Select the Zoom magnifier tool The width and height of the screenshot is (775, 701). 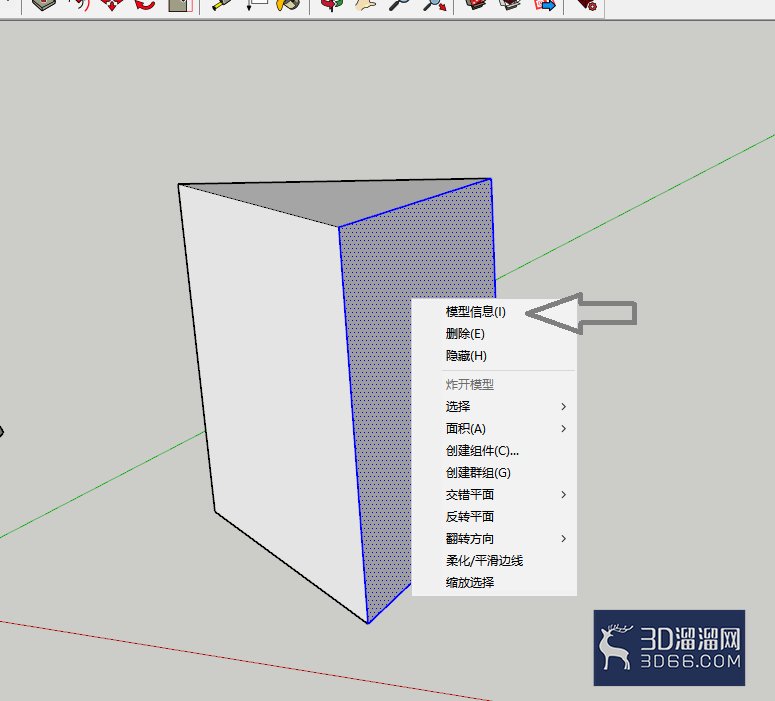pyautogui.click(x=400, y=4)
